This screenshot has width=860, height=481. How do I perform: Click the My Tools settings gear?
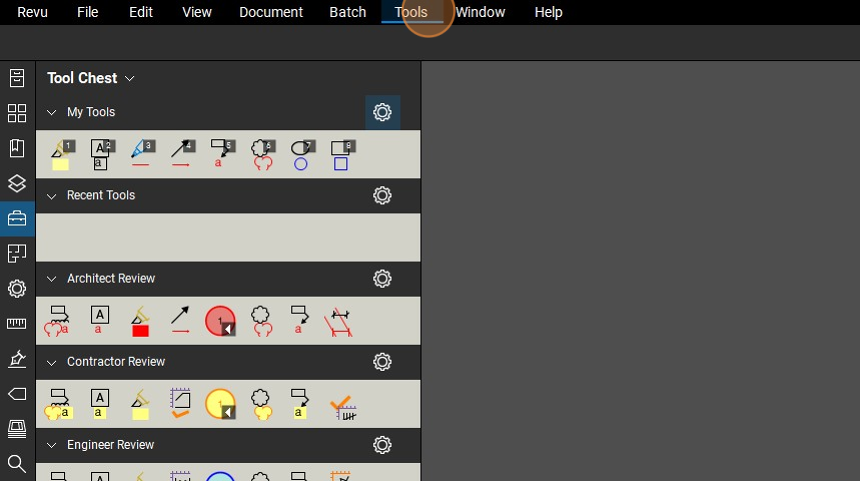tap(382, 113)
